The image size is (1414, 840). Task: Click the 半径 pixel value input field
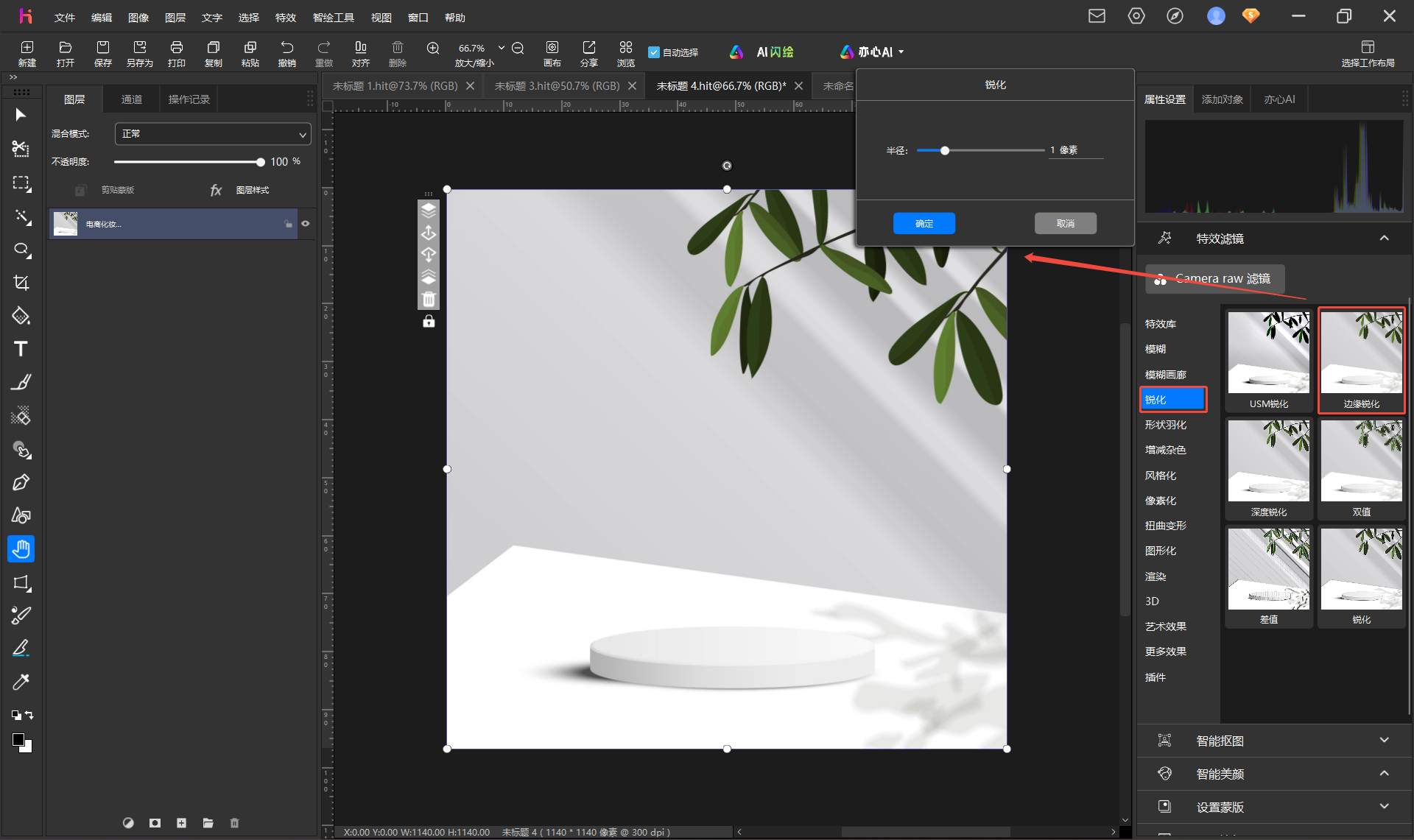[1076, 150]
